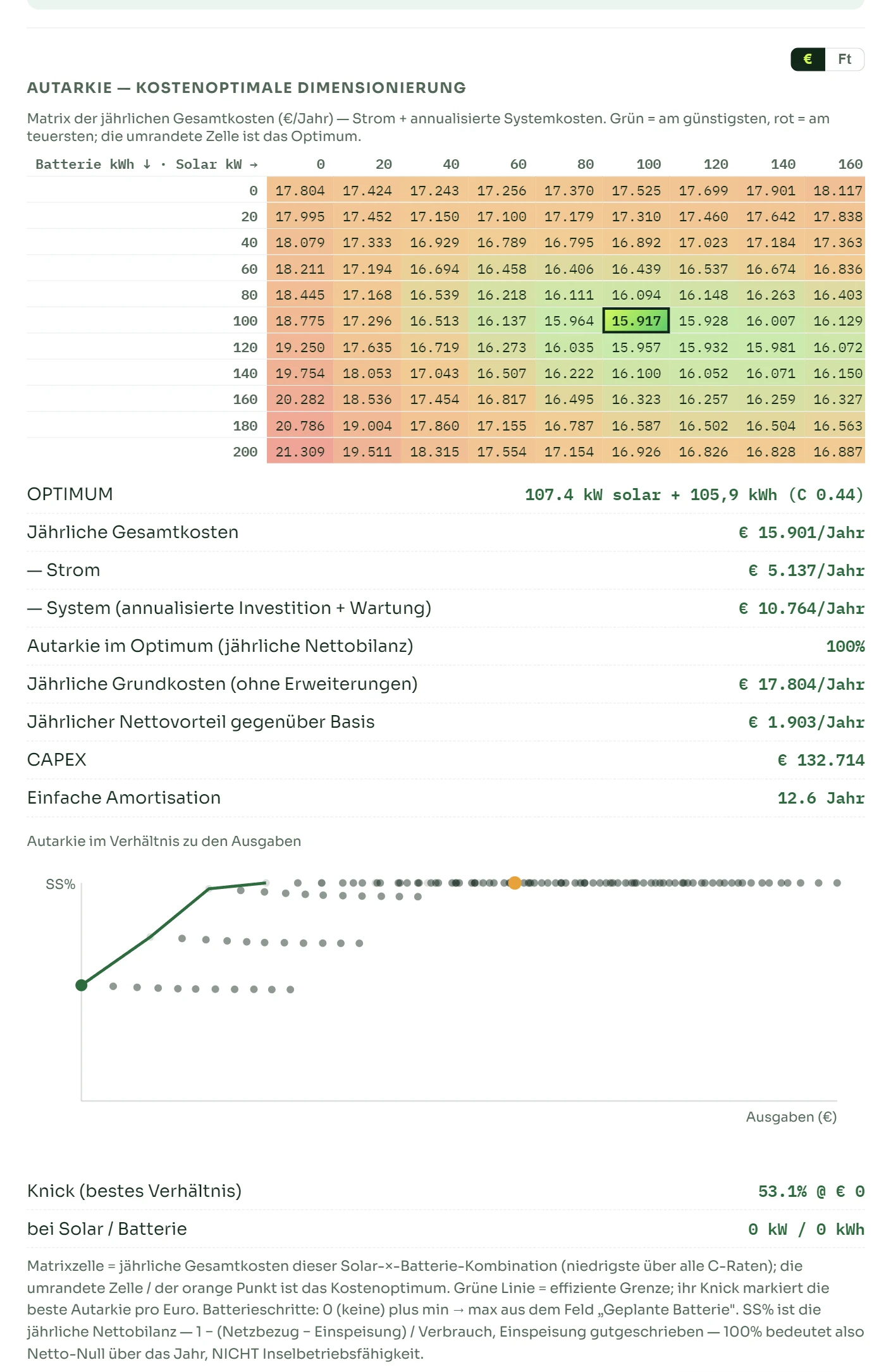Click the system cost value € 10.764/Jahr
The width and height of the screenshot is (879, 1372).
[x=801, y=608]
